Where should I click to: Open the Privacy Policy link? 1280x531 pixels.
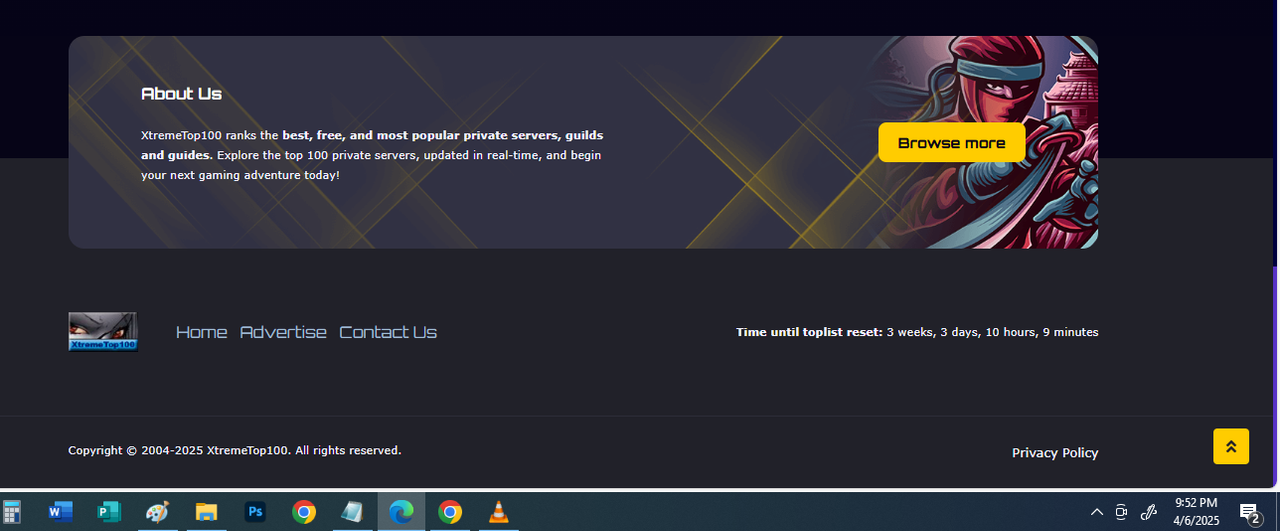point(1055,453)
